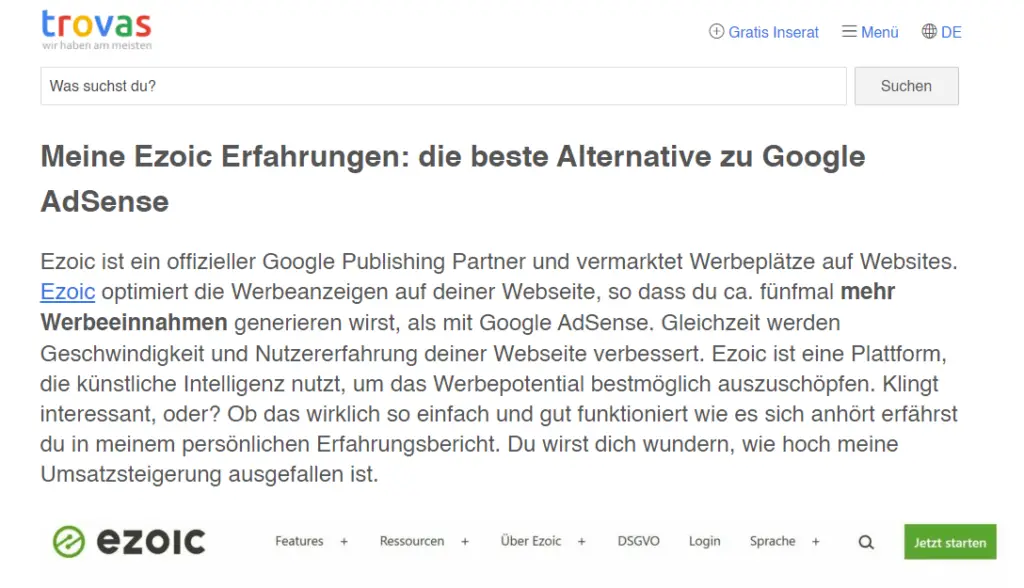The image size is (1024, 588).
Task: Click the ezoic wordmark text in banner
Action: pos(151,542)
